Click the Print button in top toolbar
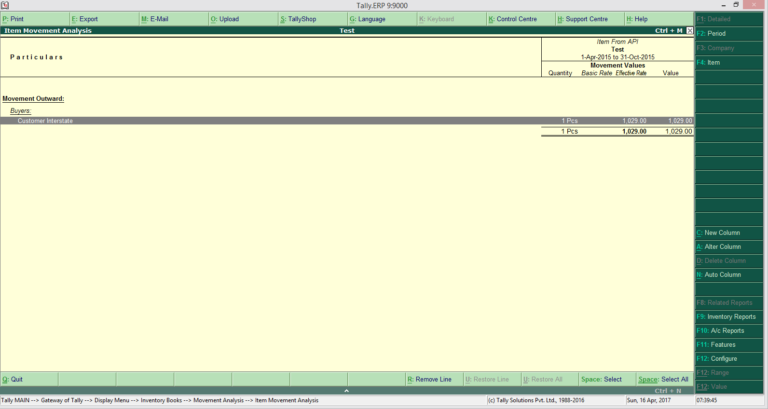The width and height of the screenshot is (768, 409). tap(35, 19)
